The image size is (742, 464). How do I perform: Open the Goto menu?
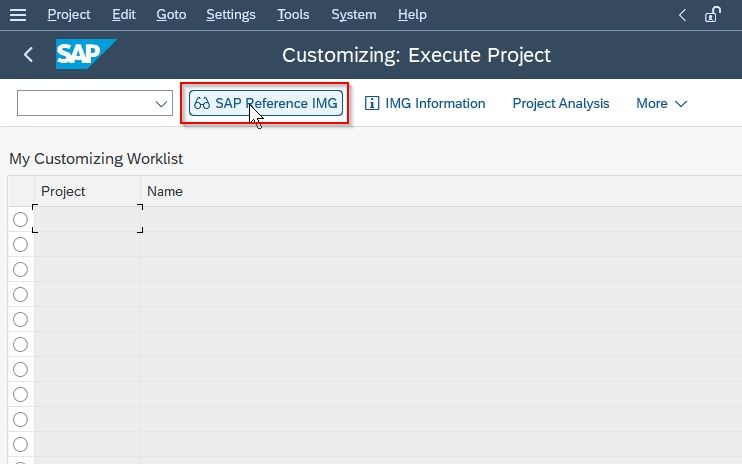click(x=171, y=15)
